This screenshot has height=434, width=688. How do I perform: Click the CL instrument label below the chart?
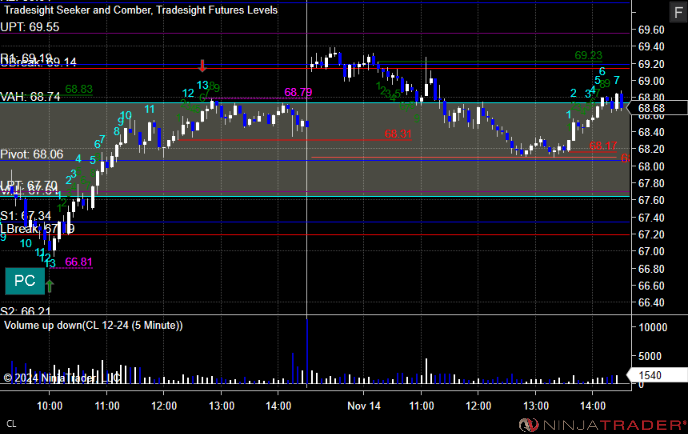(x=11, y=424)
